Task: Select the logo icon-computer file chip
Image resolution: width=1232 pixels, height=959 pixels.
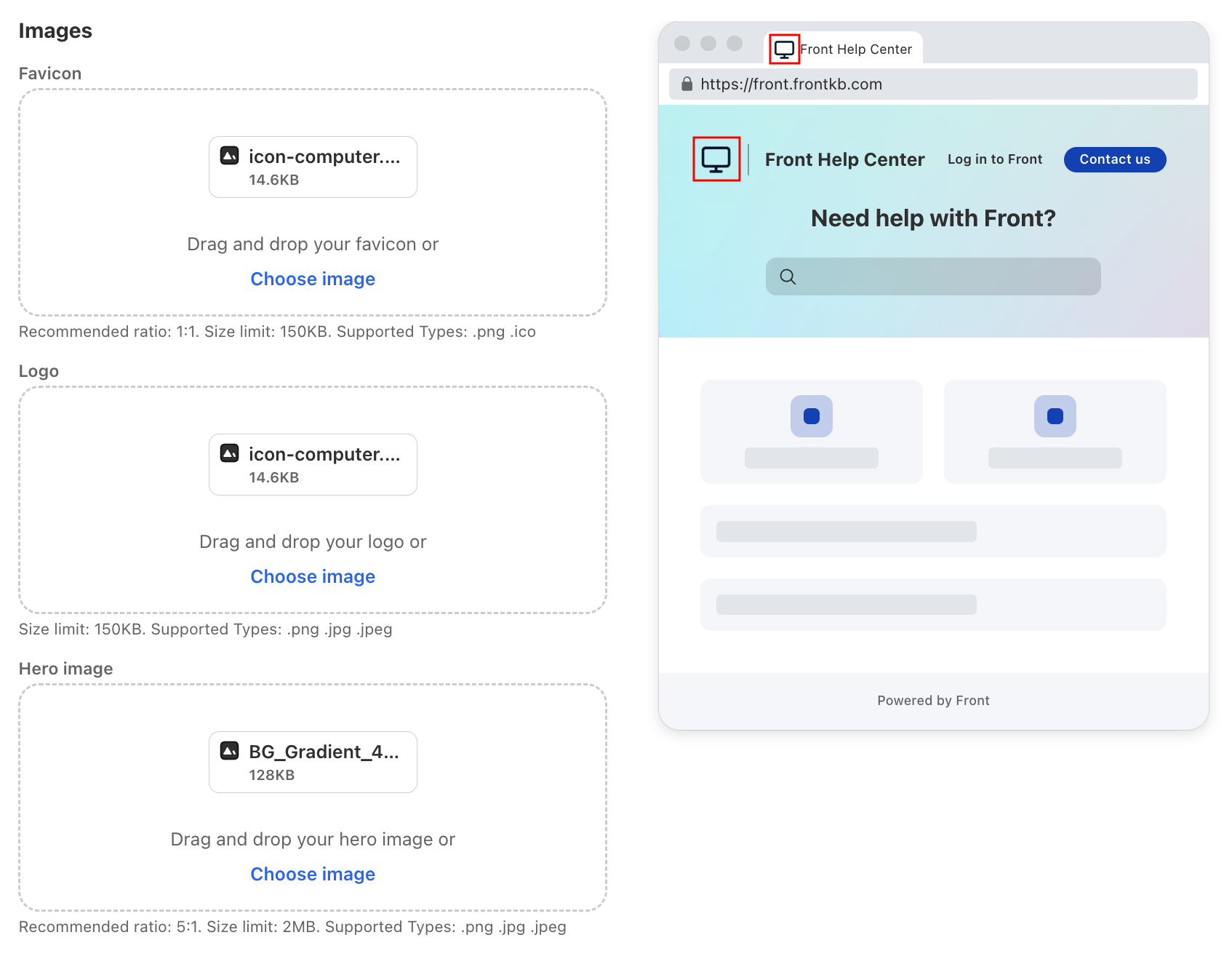Action: 313,464
